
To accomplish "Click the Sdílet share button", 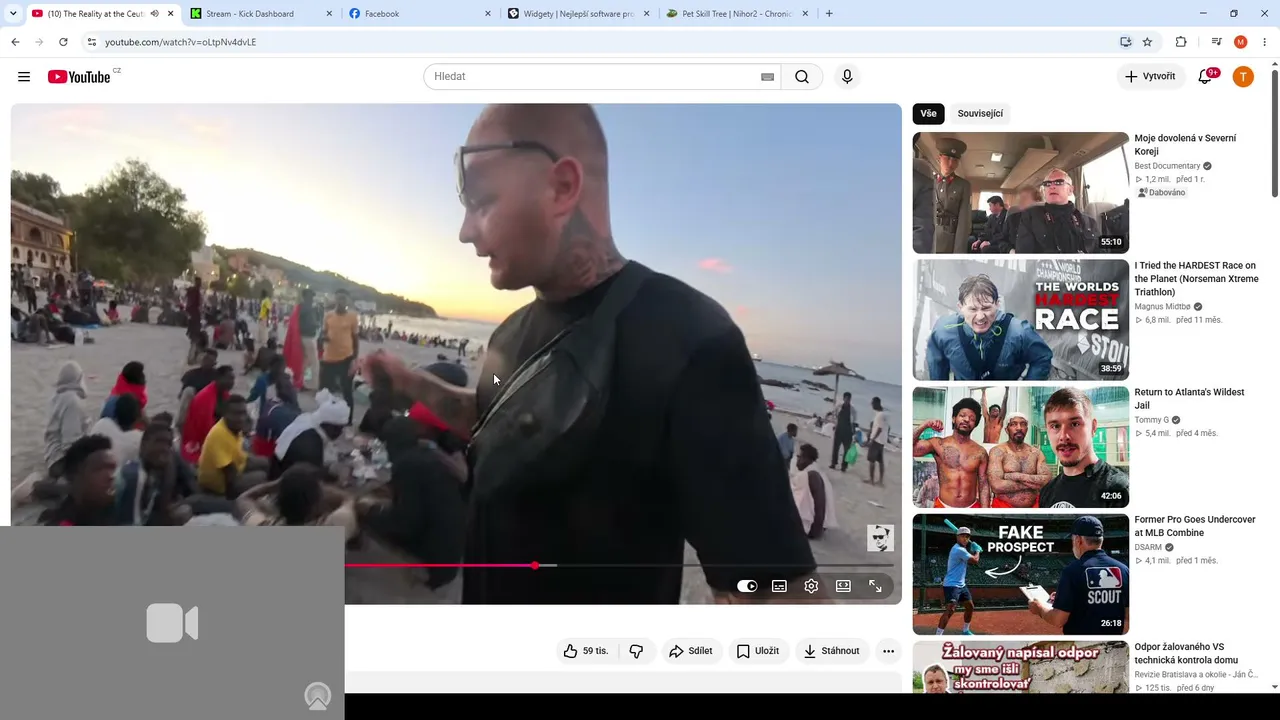I will tap(691, 651).
